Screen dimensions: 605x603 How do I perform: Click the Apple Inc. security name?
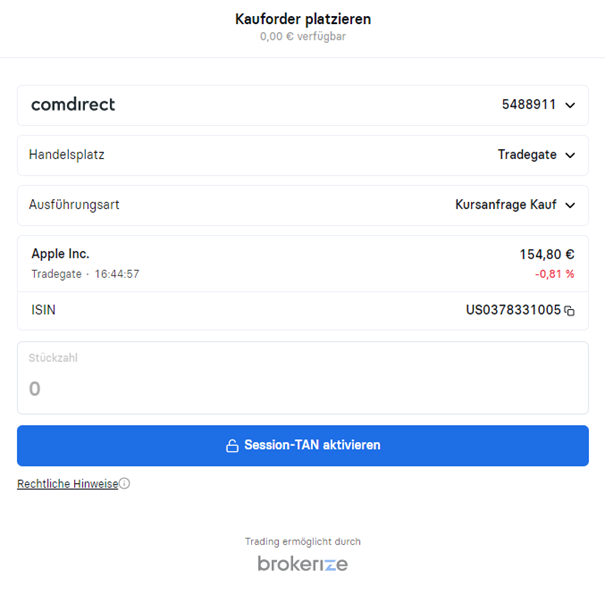click(x=60, y=254)
